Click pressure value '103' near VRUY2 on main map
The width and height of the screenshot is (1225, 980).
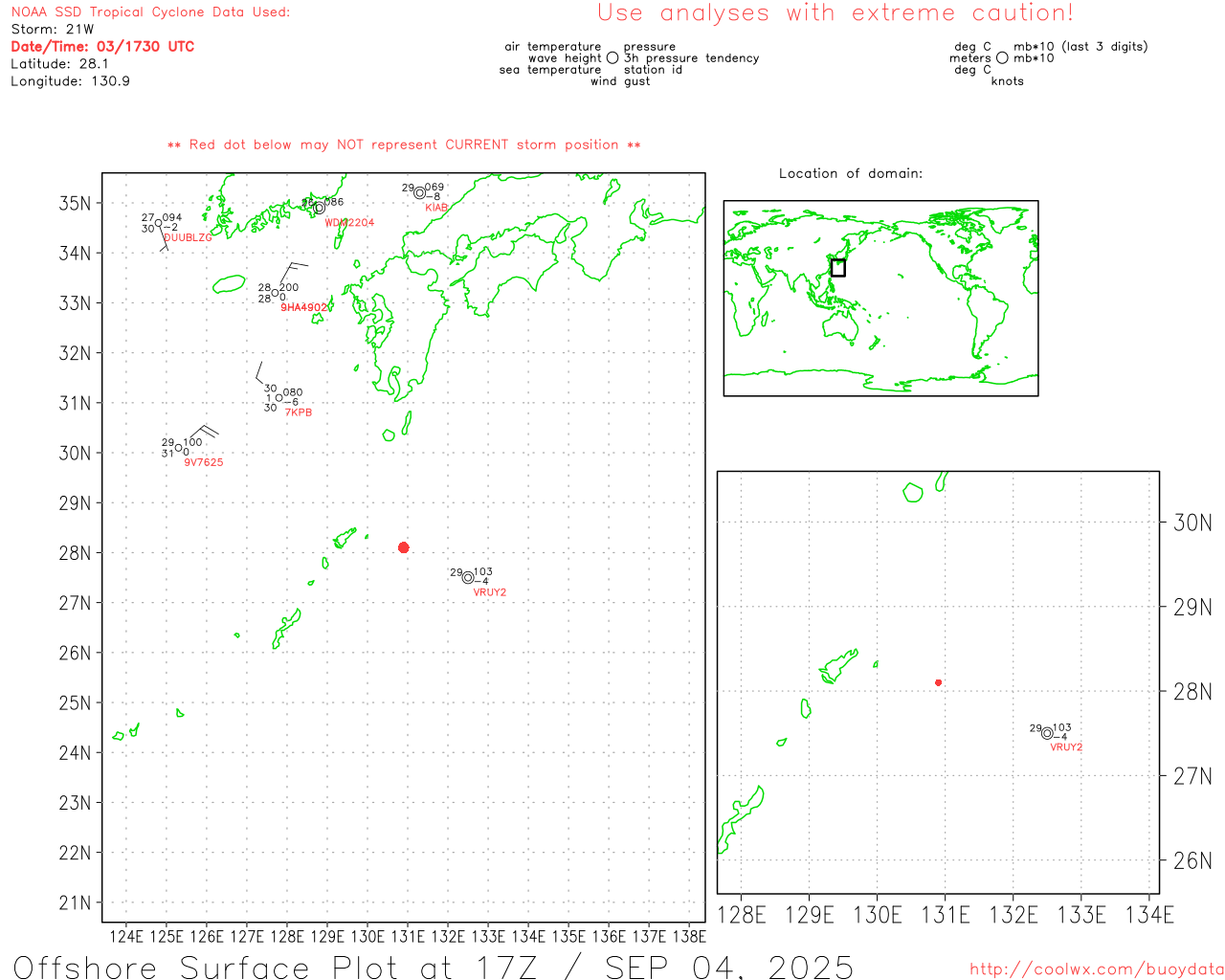click(x=483, y=572)
